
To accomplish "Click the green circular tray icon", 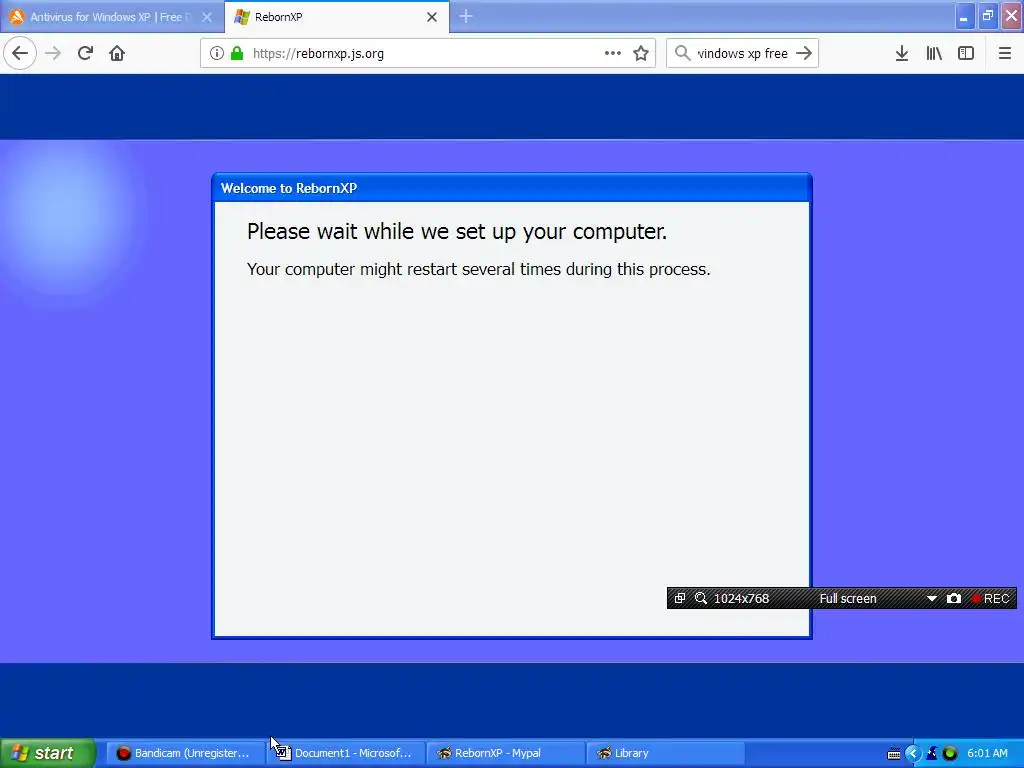I will (950, 753).
